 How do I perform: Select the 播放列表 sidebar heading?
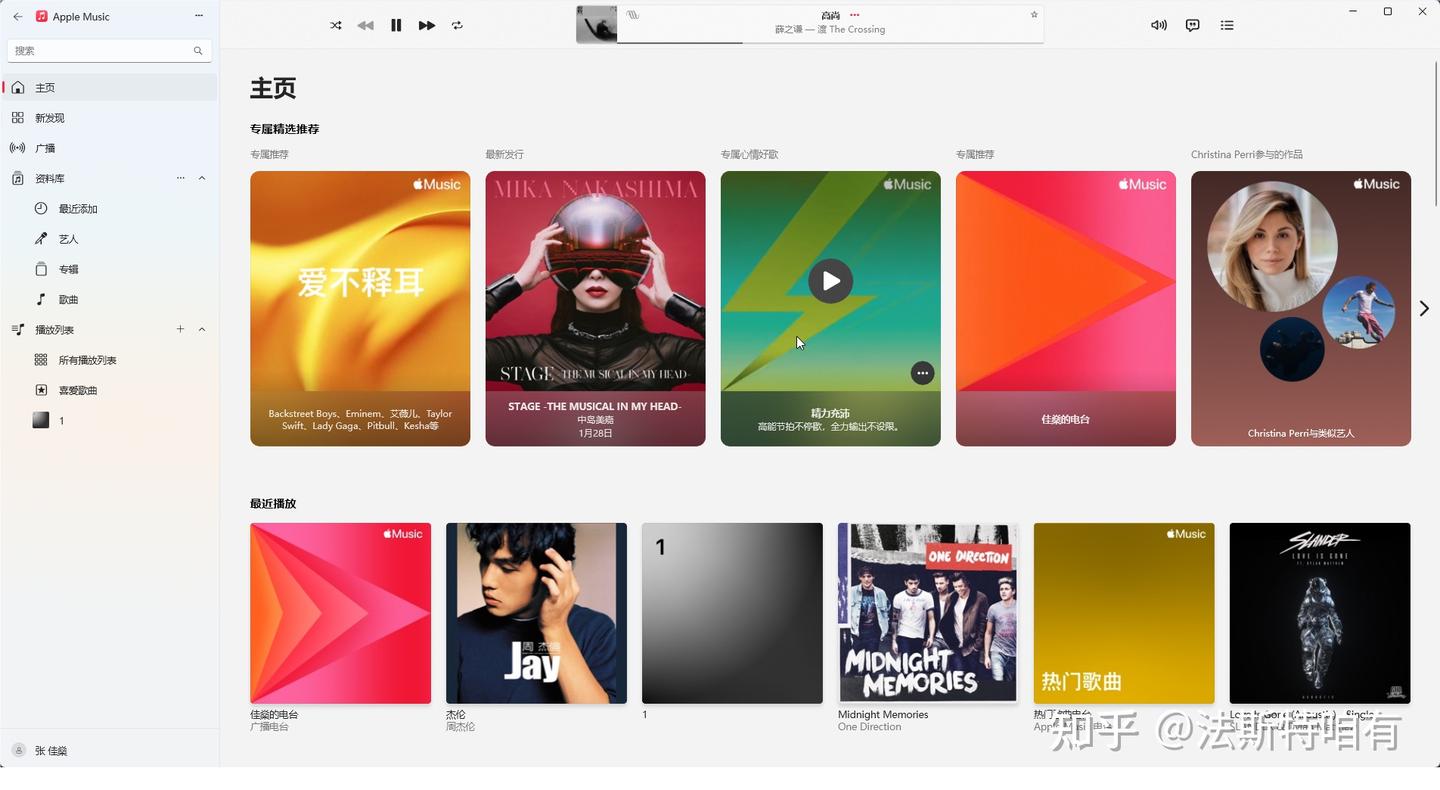55,330
